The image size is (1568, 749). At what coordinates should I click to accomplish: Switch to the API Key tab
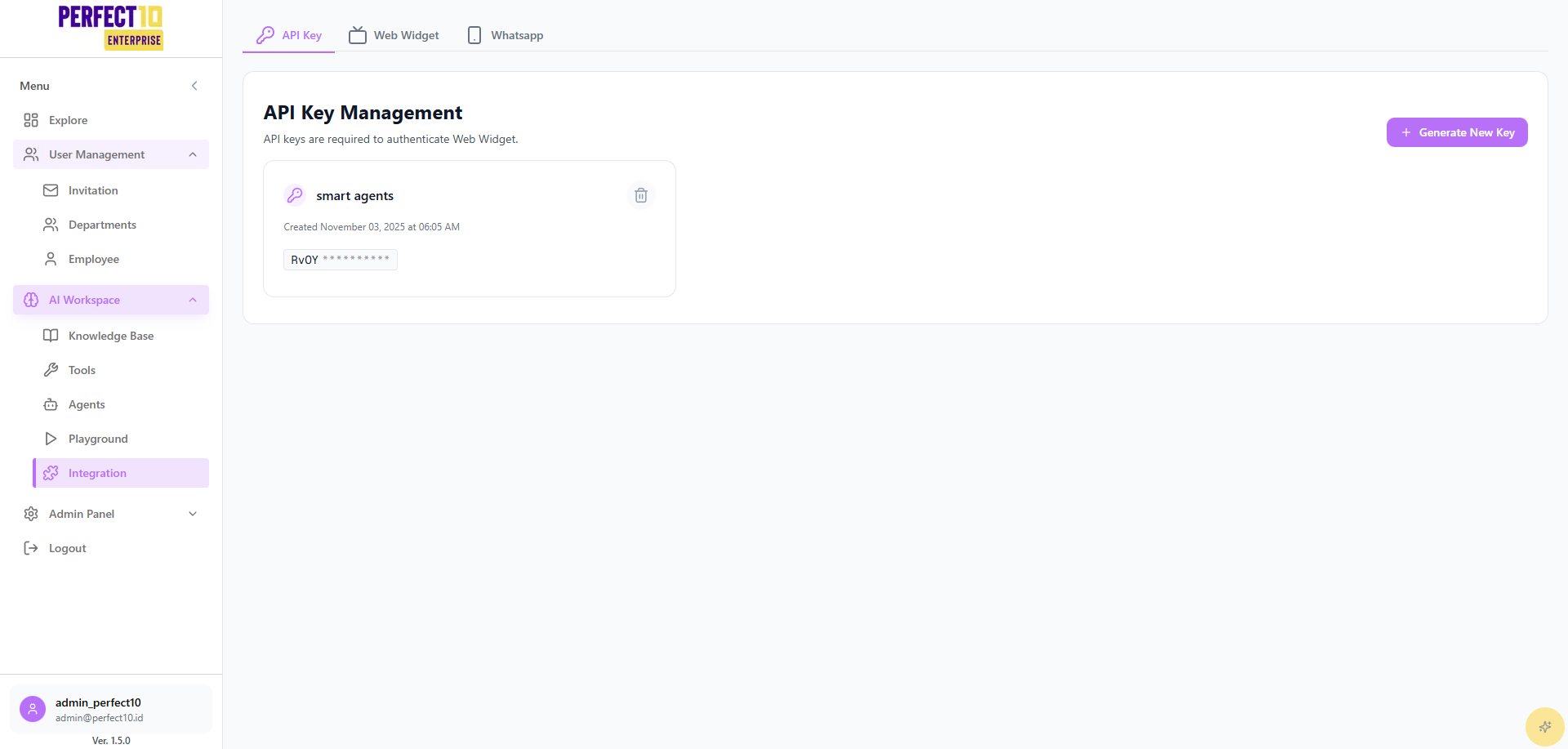point(288,35)
